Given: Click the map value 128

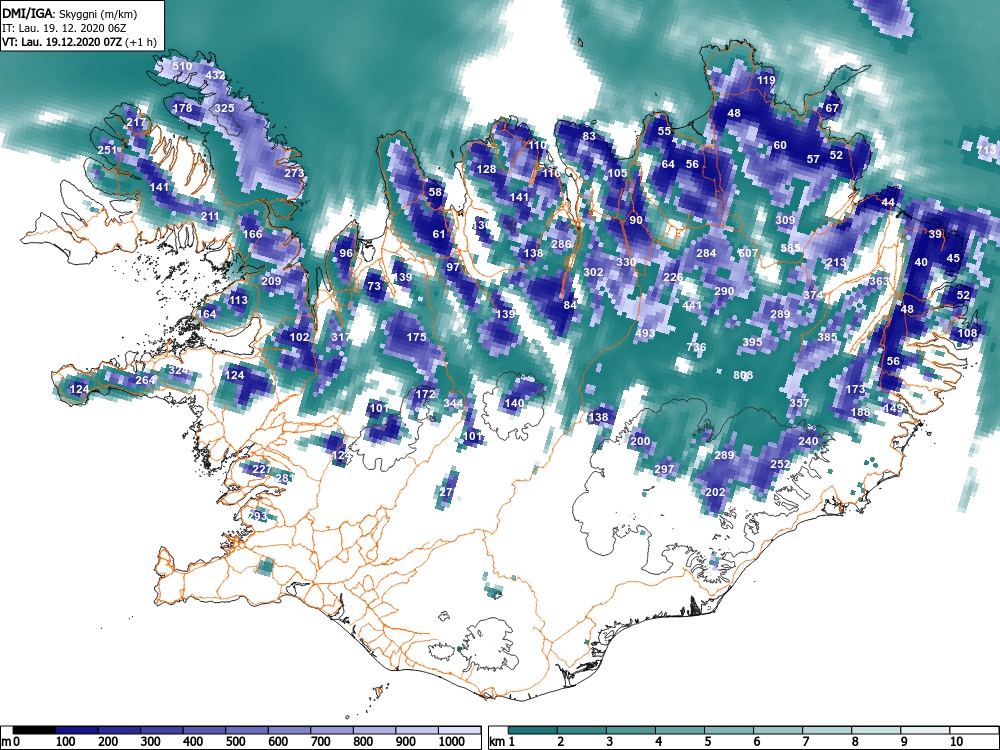Looking at the screenshot, I should point(487,169).
